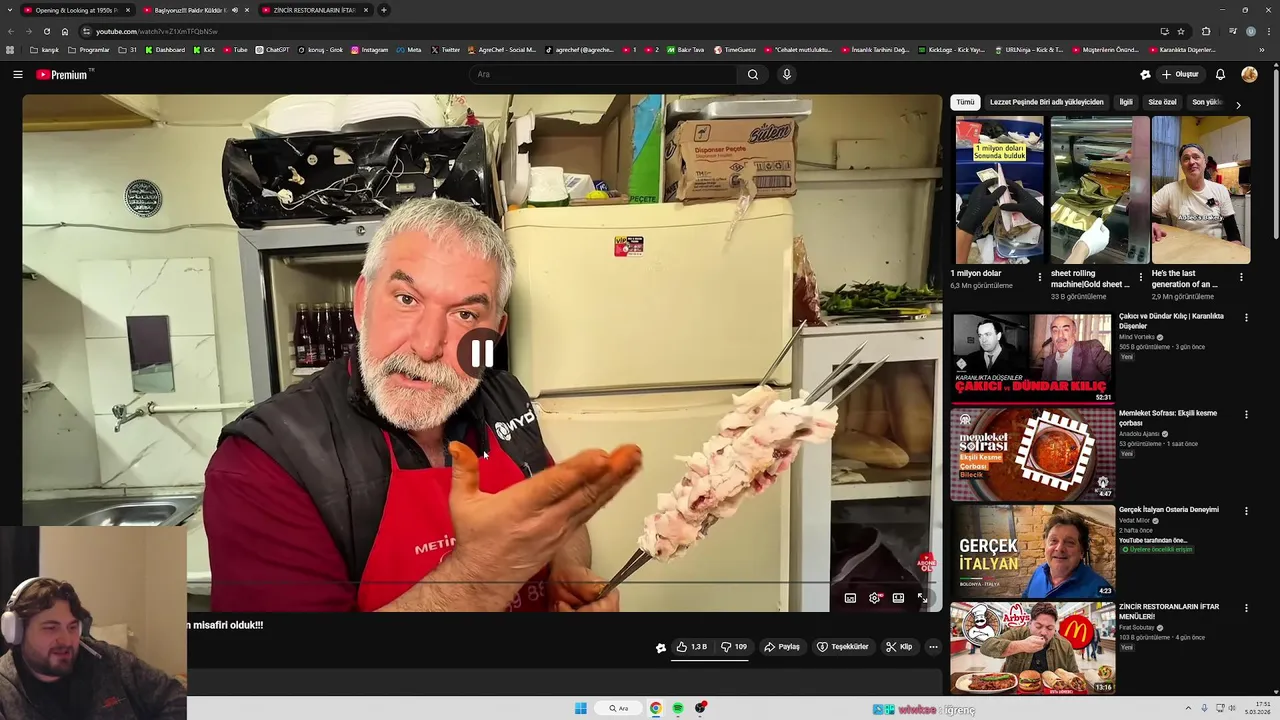Toggle theater mode in the player

point(898,598)
